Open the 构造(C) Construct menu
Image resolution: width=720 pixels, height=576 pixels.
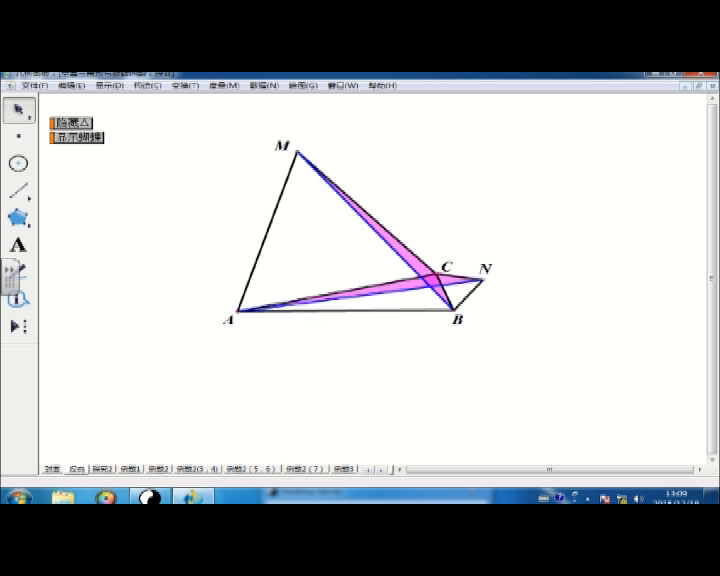click(147, 86)
